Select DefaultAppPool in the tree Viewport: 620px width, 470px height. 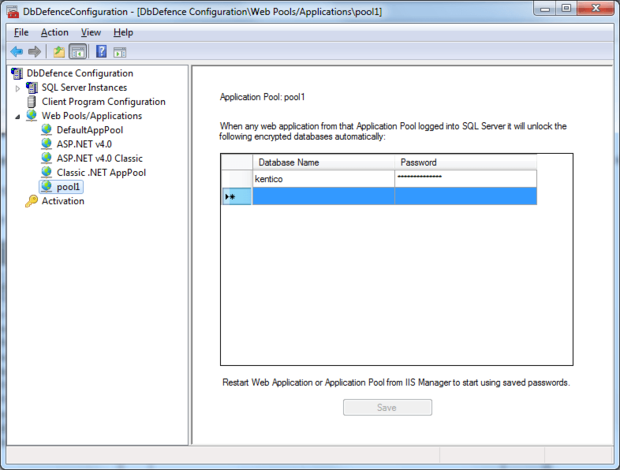tap(89, 130)
